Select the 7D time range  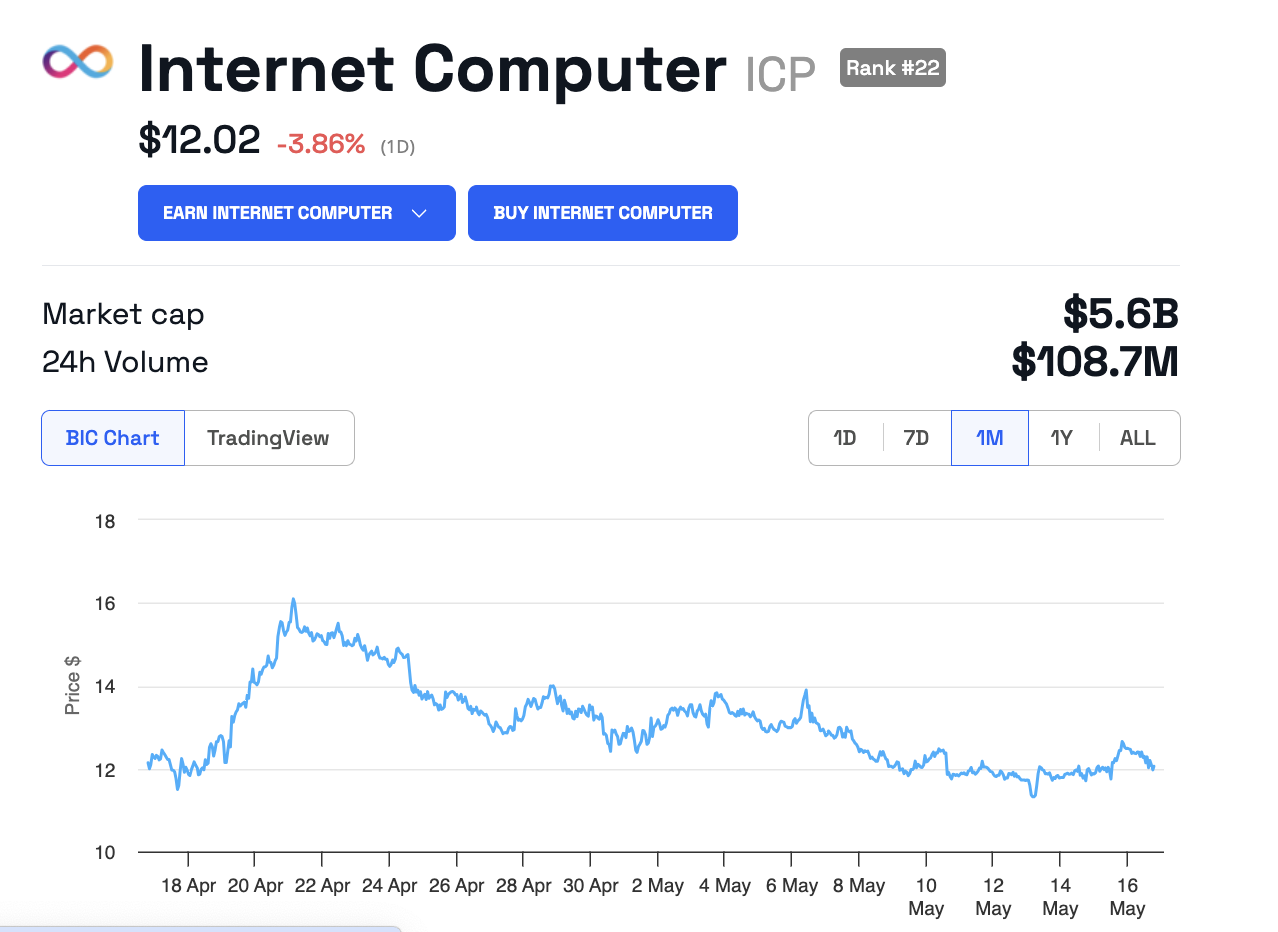click(916, 438)
